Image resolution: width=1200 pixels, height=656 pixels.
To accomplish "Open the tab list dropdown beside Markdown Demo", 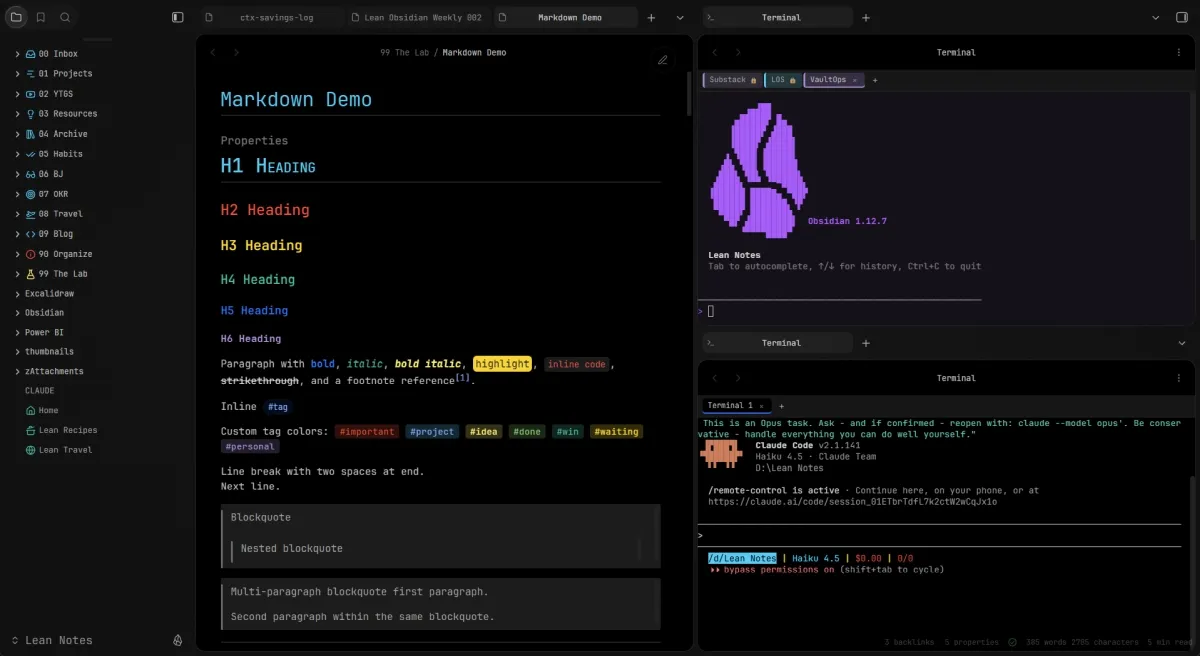I will pos(680,17).
